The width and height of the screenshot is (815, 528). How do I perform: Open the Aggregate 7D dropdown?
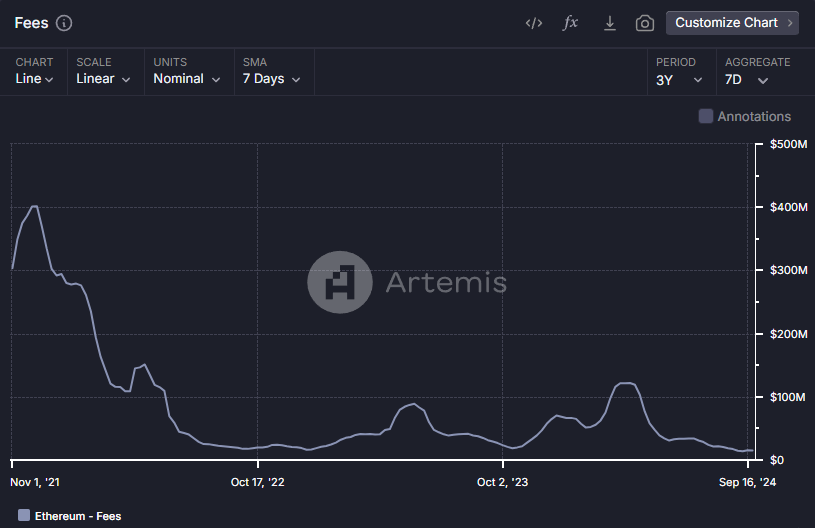[x=747, y=80]
